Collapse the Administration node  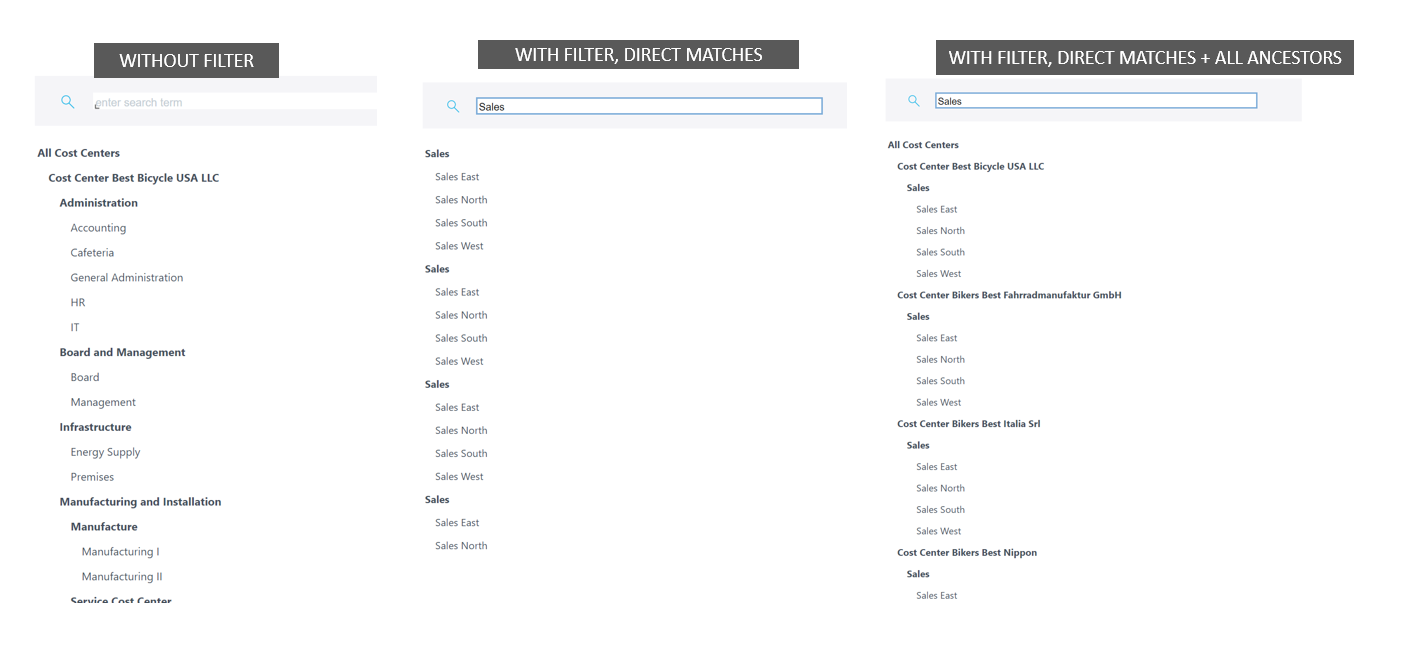tap(98, 203)
